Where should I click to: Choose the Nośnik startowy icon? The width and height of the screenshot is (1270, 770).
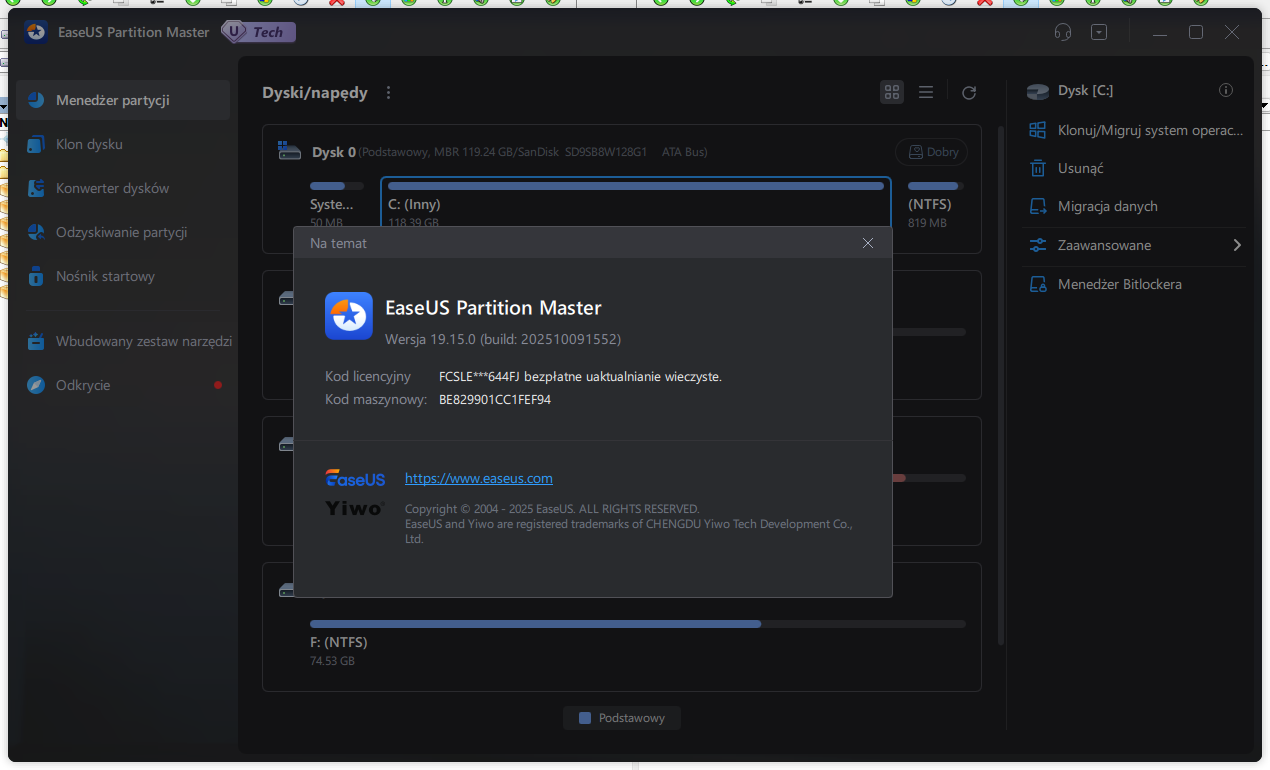tap(36, 276)
